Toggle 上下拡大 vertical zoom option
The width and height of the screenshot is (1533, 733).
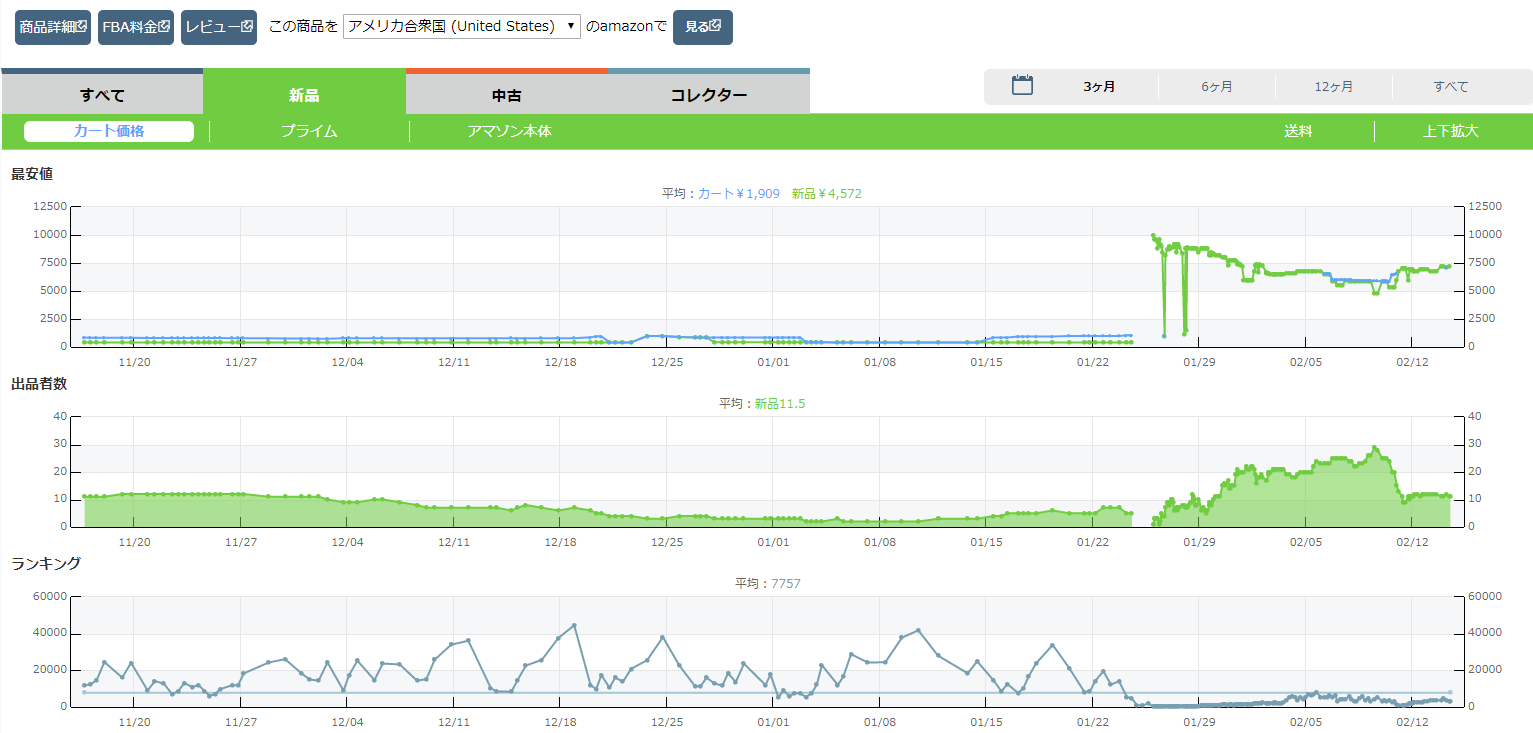coord(1450,131)
